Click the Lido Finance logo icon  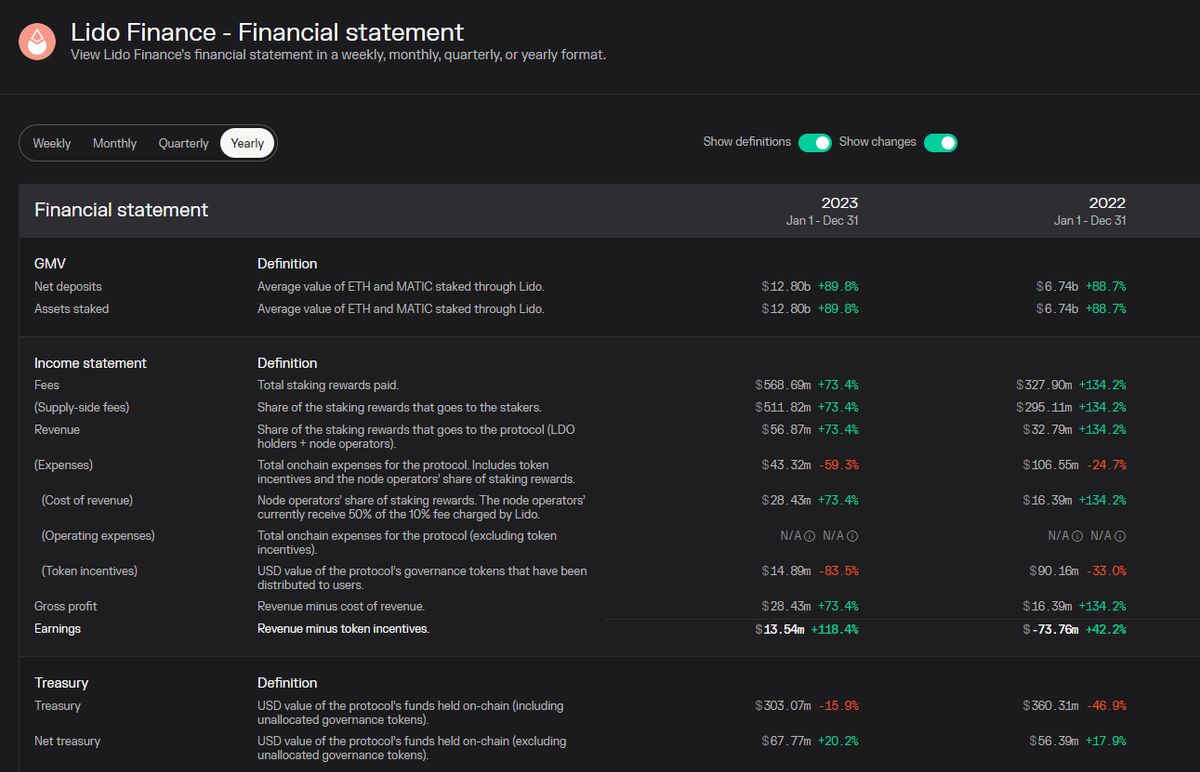(x=37, y=41)
